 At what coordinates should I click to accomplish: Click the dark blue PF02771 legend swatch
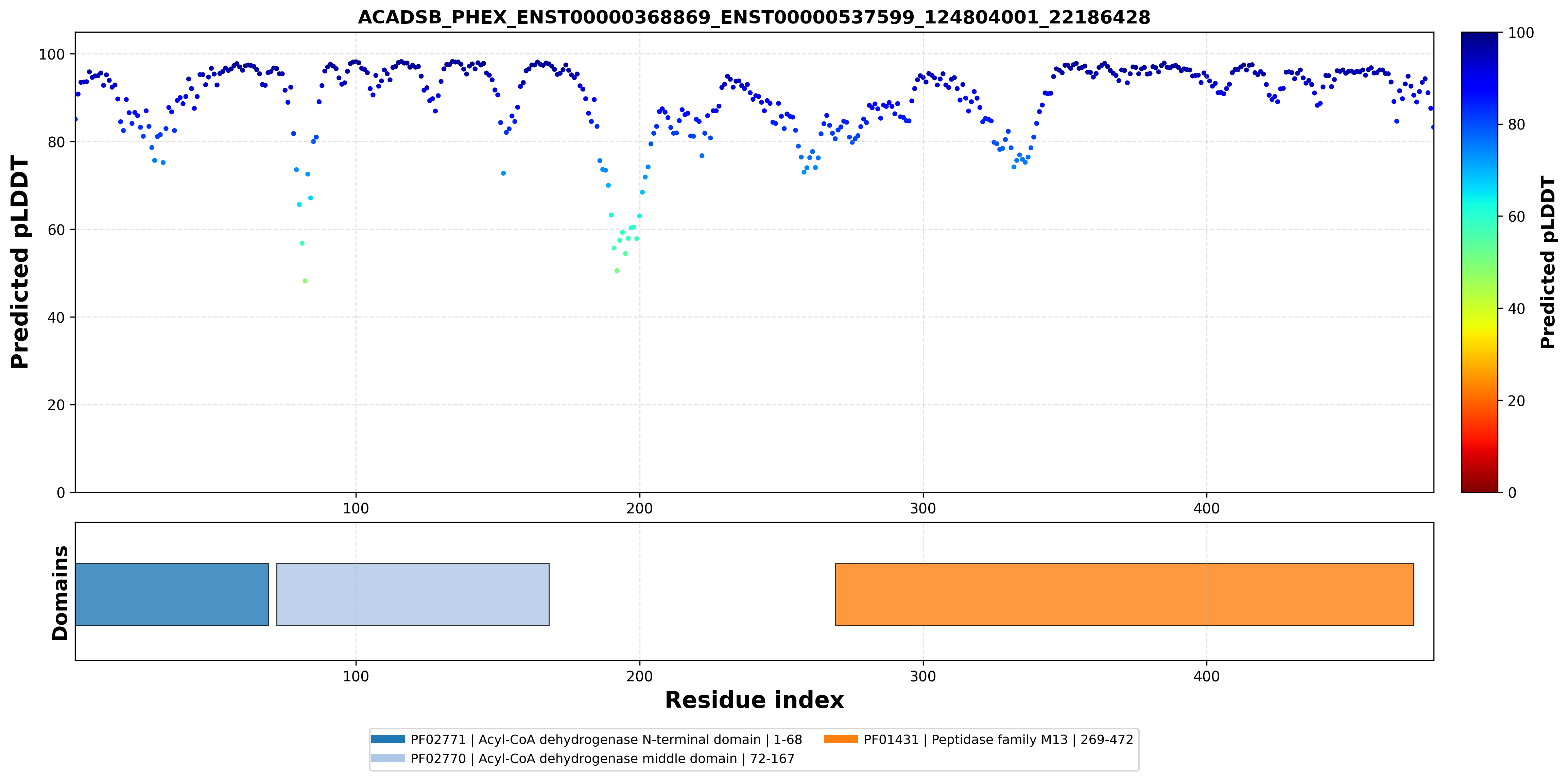click(x=388, y=739)
